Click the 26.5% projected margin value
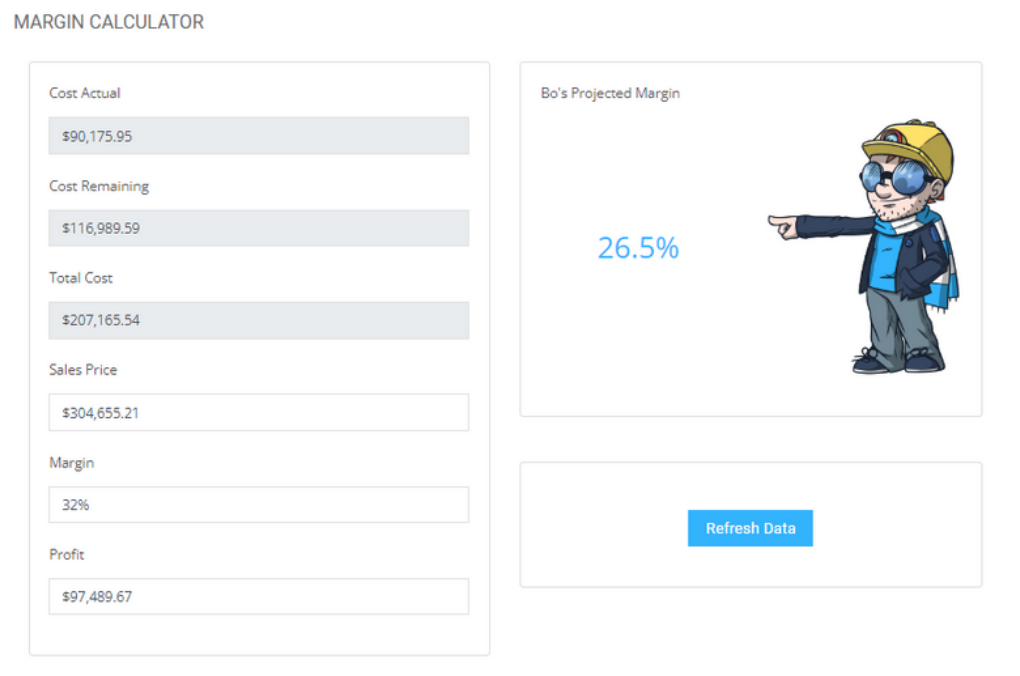Screen dimensions: 1020x676 [638, 248]
